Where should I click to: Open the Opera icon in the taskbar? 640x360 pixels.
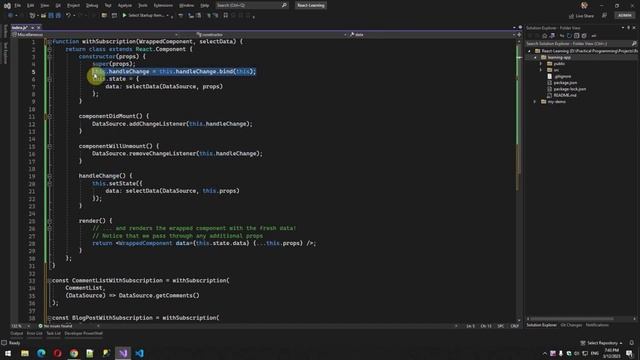tap(58, 353)
